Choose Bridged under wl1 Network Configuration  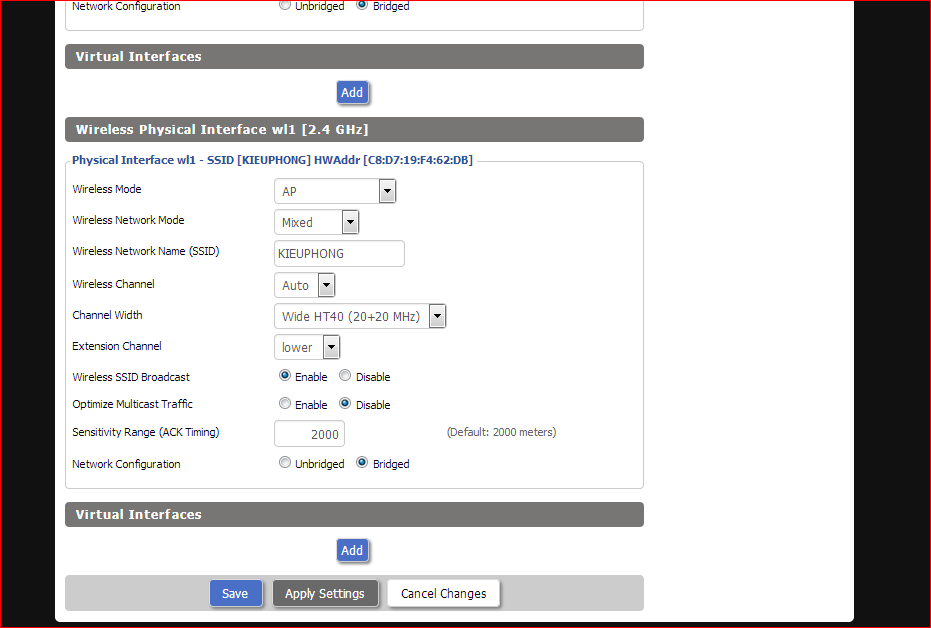[362, 463]
